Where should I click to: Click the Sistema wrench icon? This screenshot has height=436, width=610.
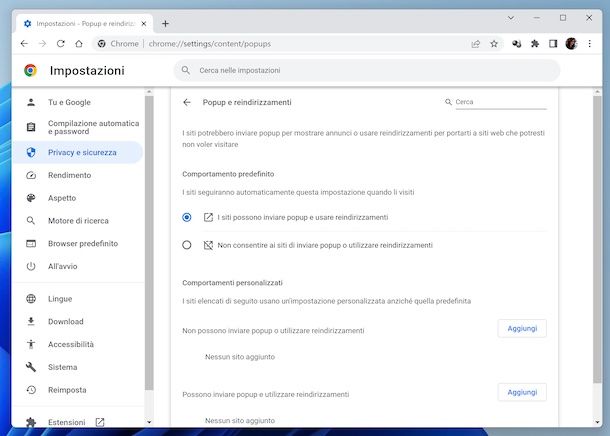click(31, 367)
